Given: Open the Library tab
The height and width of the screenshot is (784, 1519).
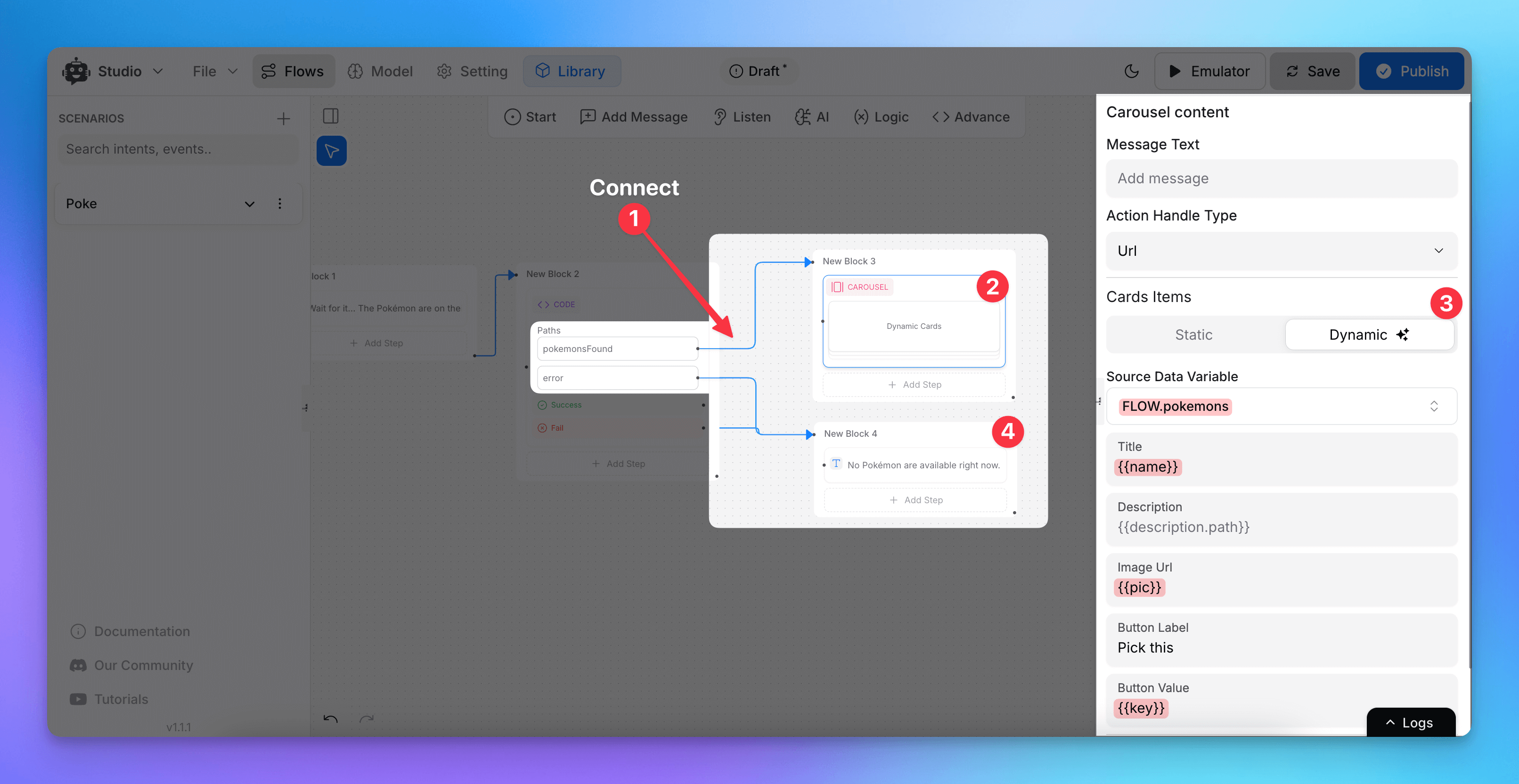Looking at the screenshot, I should coord(571,71).
